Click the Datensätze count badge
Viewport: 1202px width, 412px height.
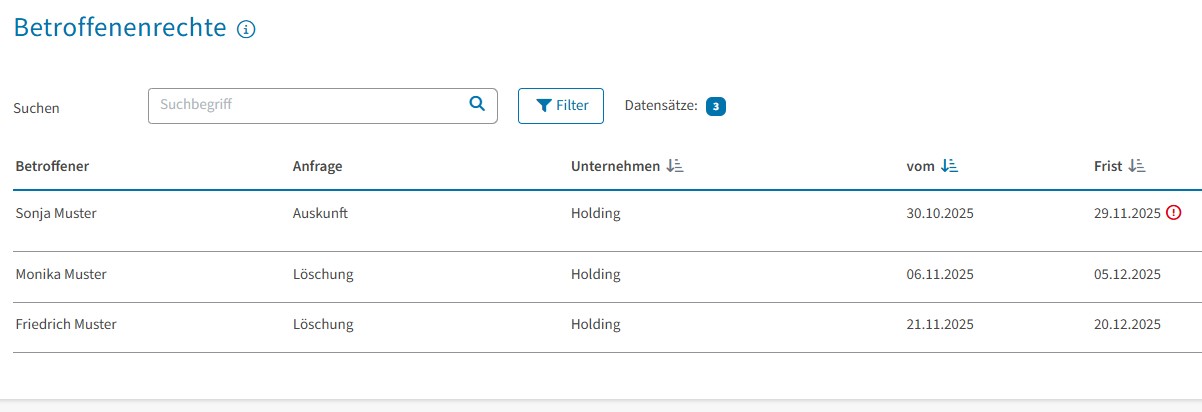[x=715, y=106]
